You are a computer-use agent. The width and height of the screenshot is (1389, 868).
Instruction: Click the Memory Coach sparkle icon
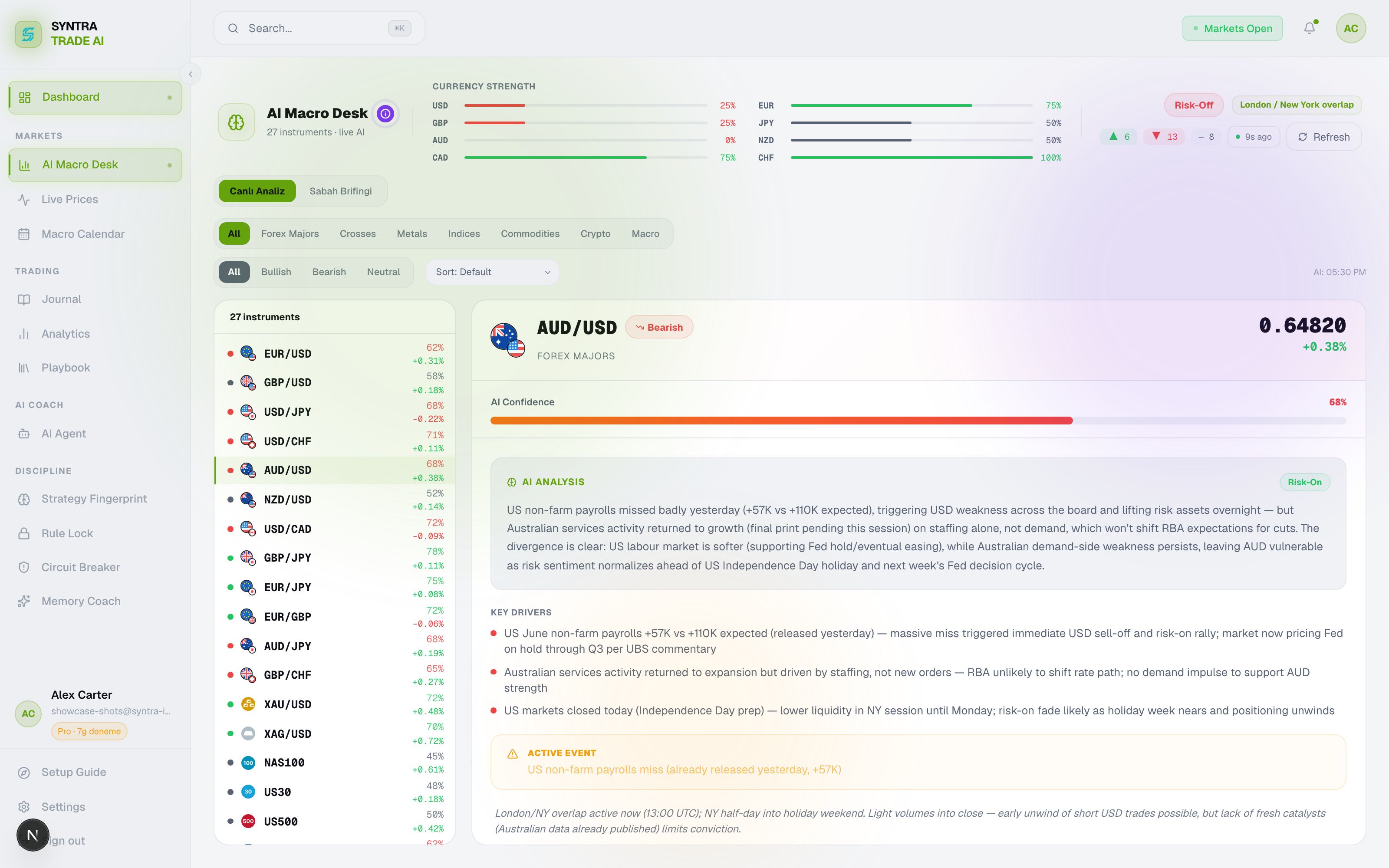coord(24,602)
